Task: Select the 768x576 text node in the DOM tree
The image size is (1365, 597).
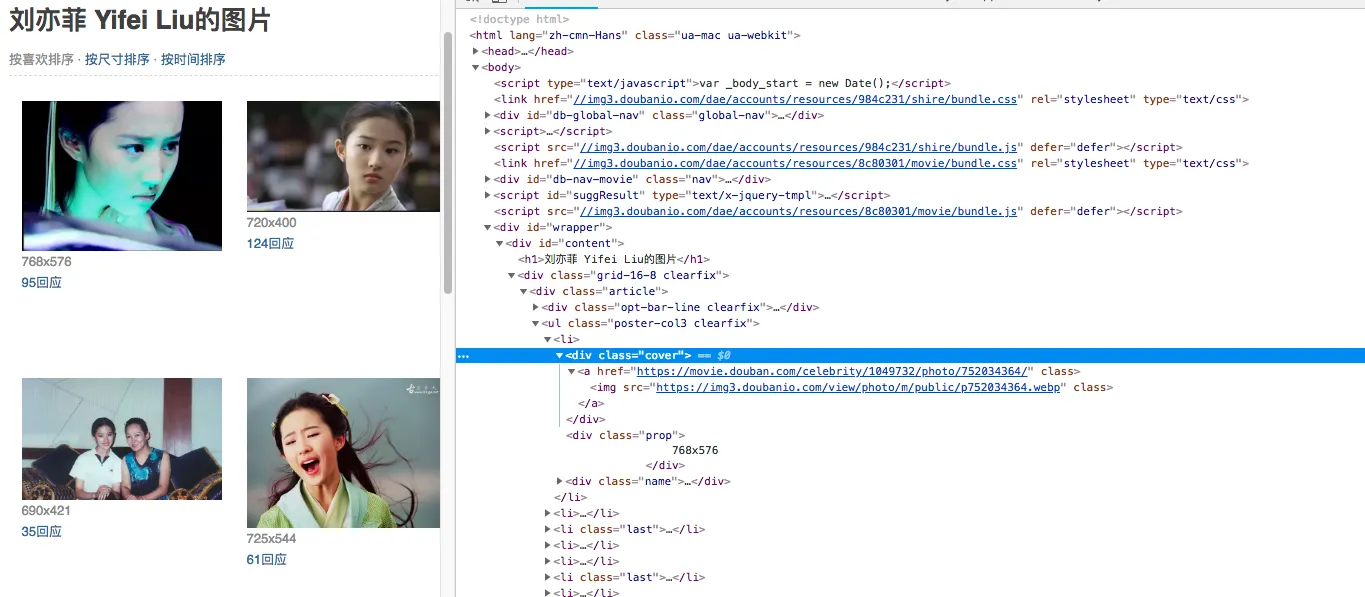Action: coord(695,450)
